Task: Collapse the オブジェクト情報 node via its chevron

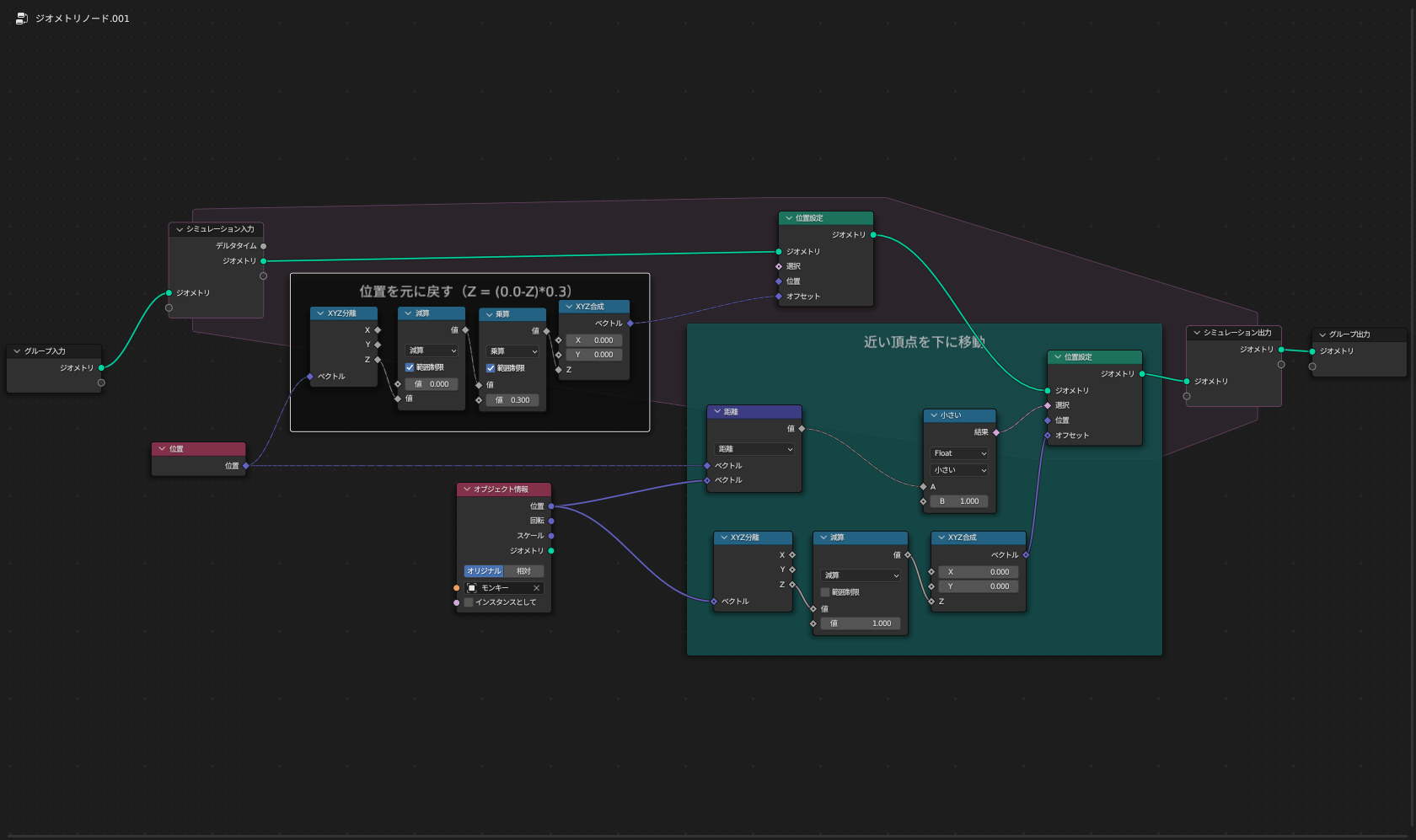Action: pyautogui.click(x=467, y=490)
